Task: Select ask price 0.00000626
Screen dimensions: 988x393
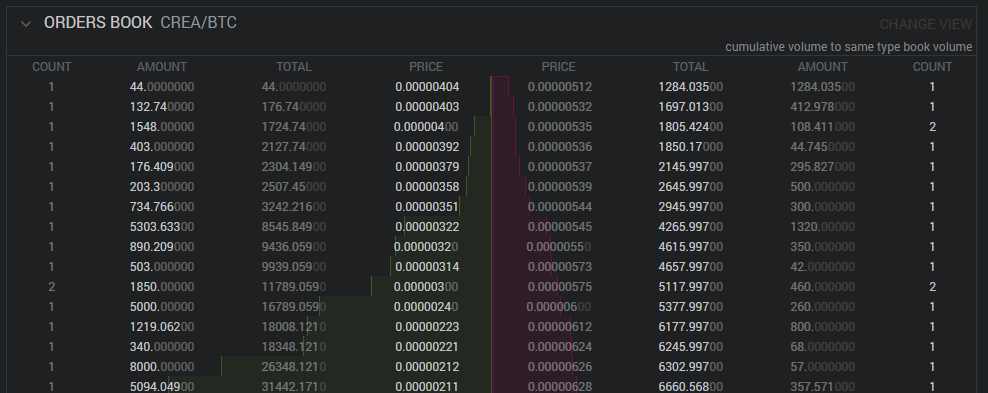Action: click(x=560, y=367)
